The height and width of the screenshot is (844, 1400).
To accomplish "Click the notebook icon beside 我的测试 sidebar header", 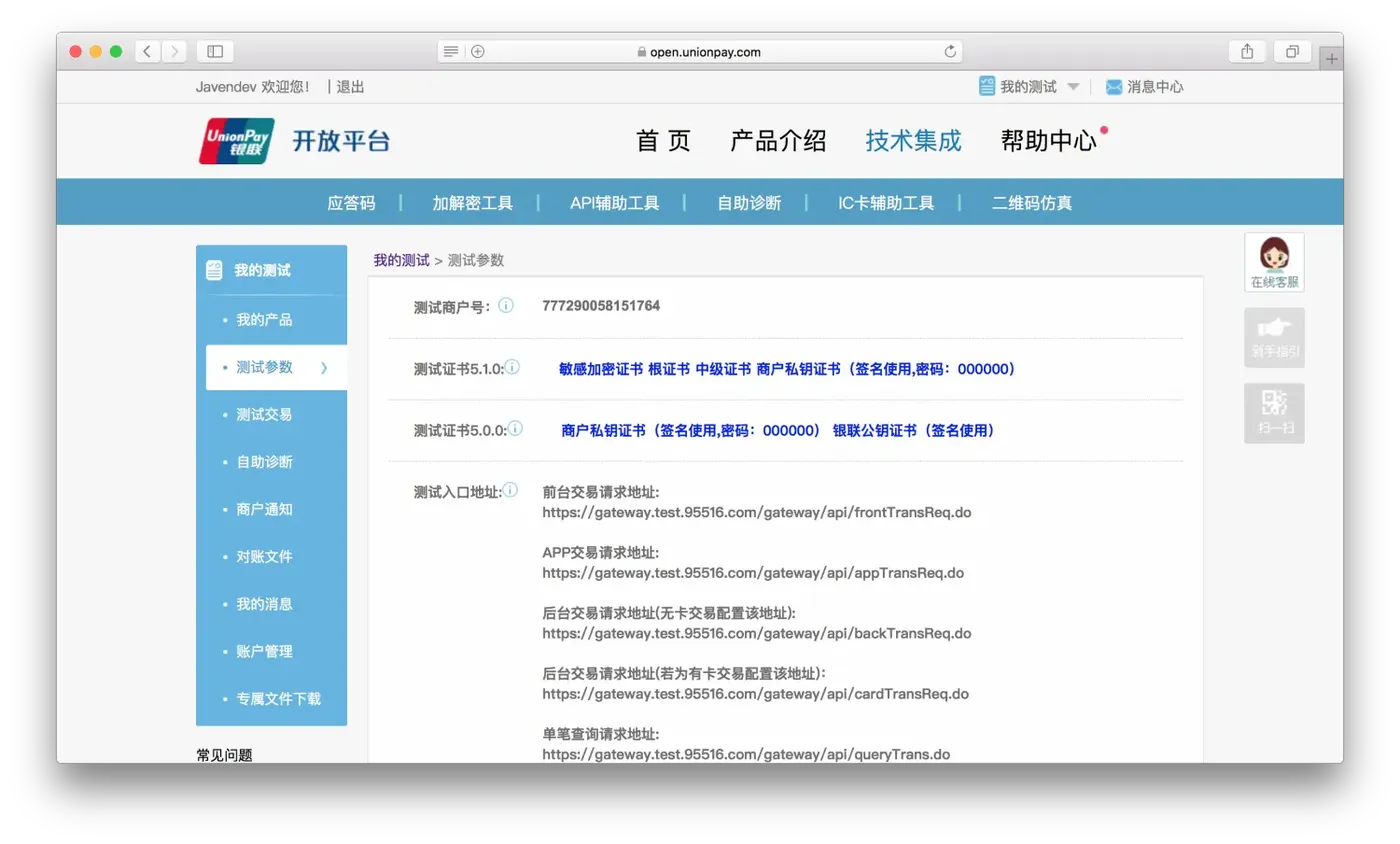I will click(x=212, y=268).
